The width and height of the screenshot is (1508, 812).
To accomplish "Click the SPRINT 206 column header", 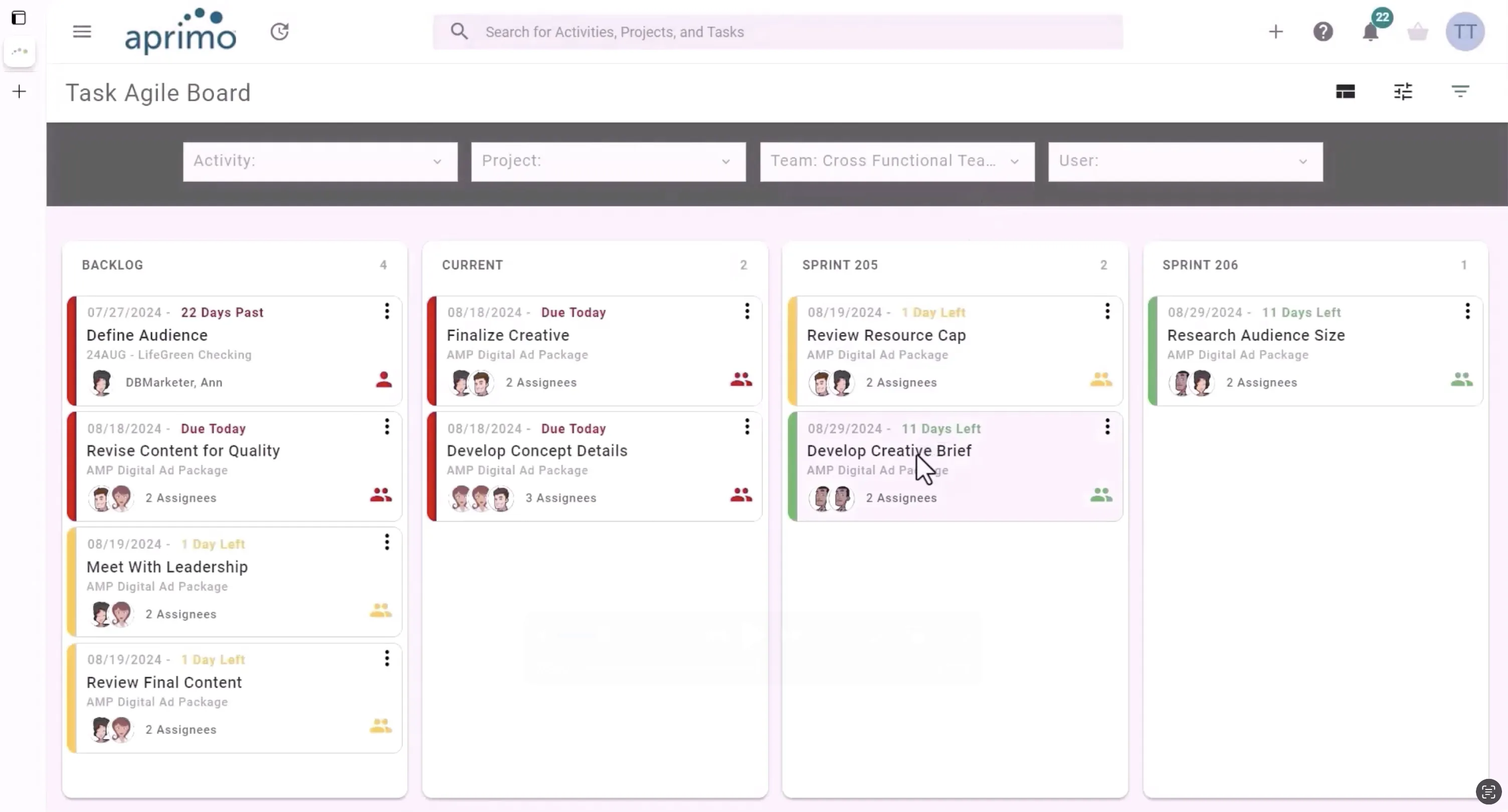I will click(x=1200, y=265).
